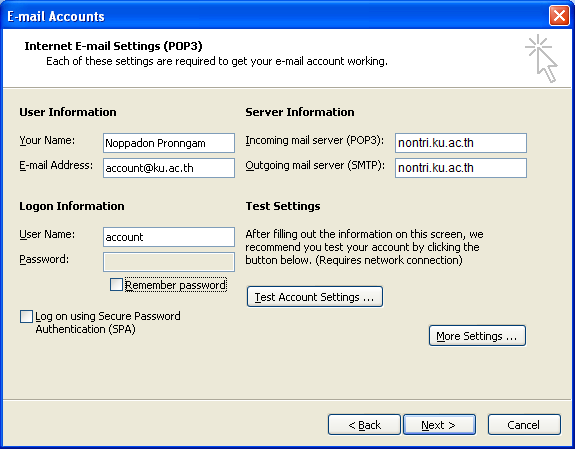Click the Test Account Settings button
This screenshot has height=449, width=575.
tap(315, 297)
